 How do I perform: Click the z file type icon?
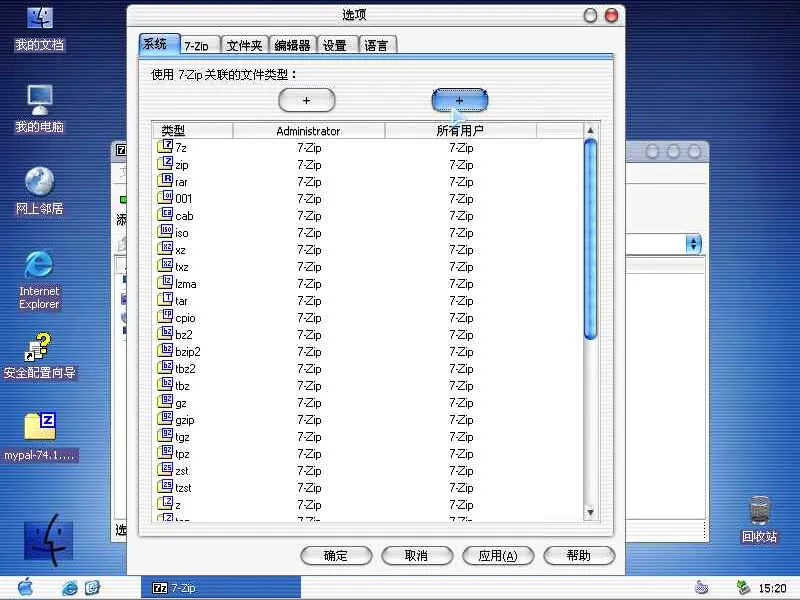[165, 504]
